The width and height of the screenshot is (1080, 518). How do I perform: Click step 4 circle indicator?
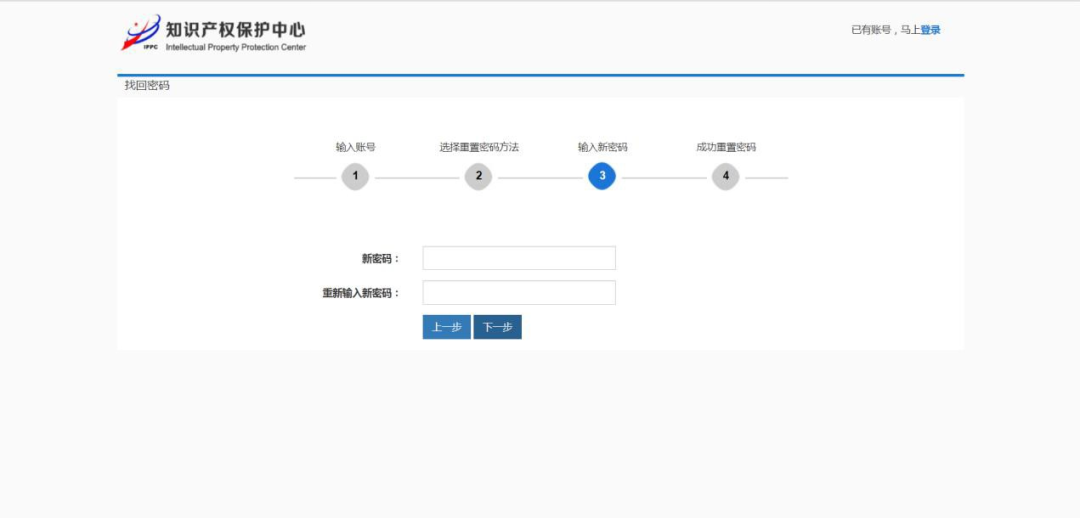[725, 177]
